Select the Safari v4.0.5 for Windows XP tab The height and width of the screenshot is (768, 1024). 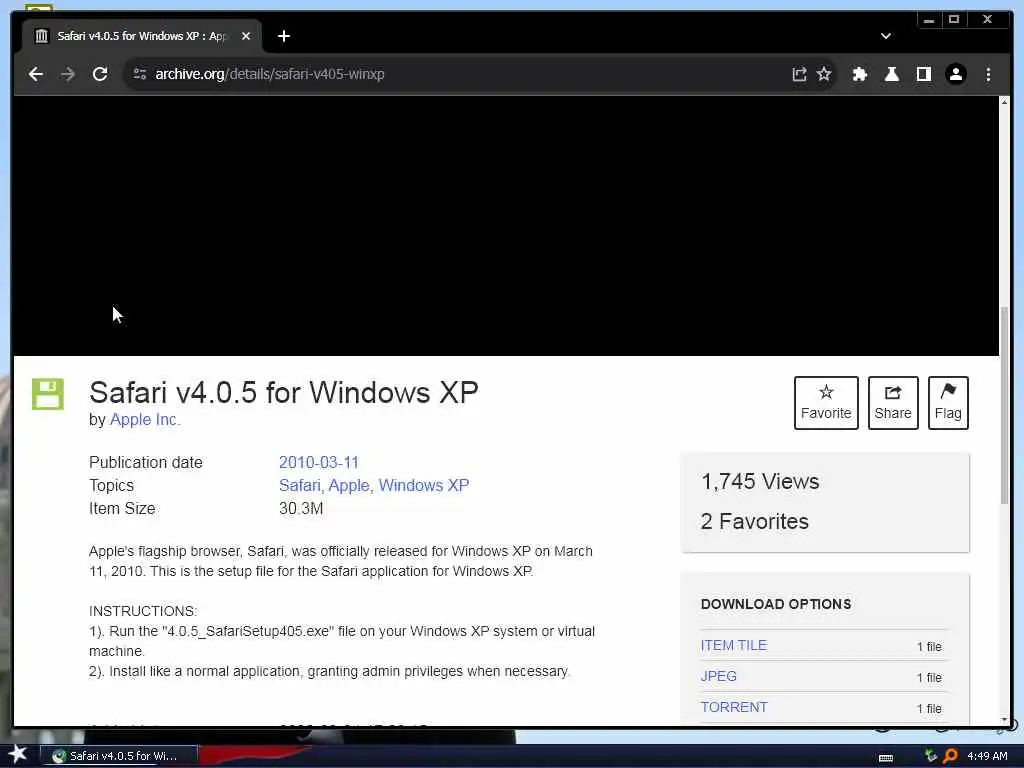(x=142, y=36)
